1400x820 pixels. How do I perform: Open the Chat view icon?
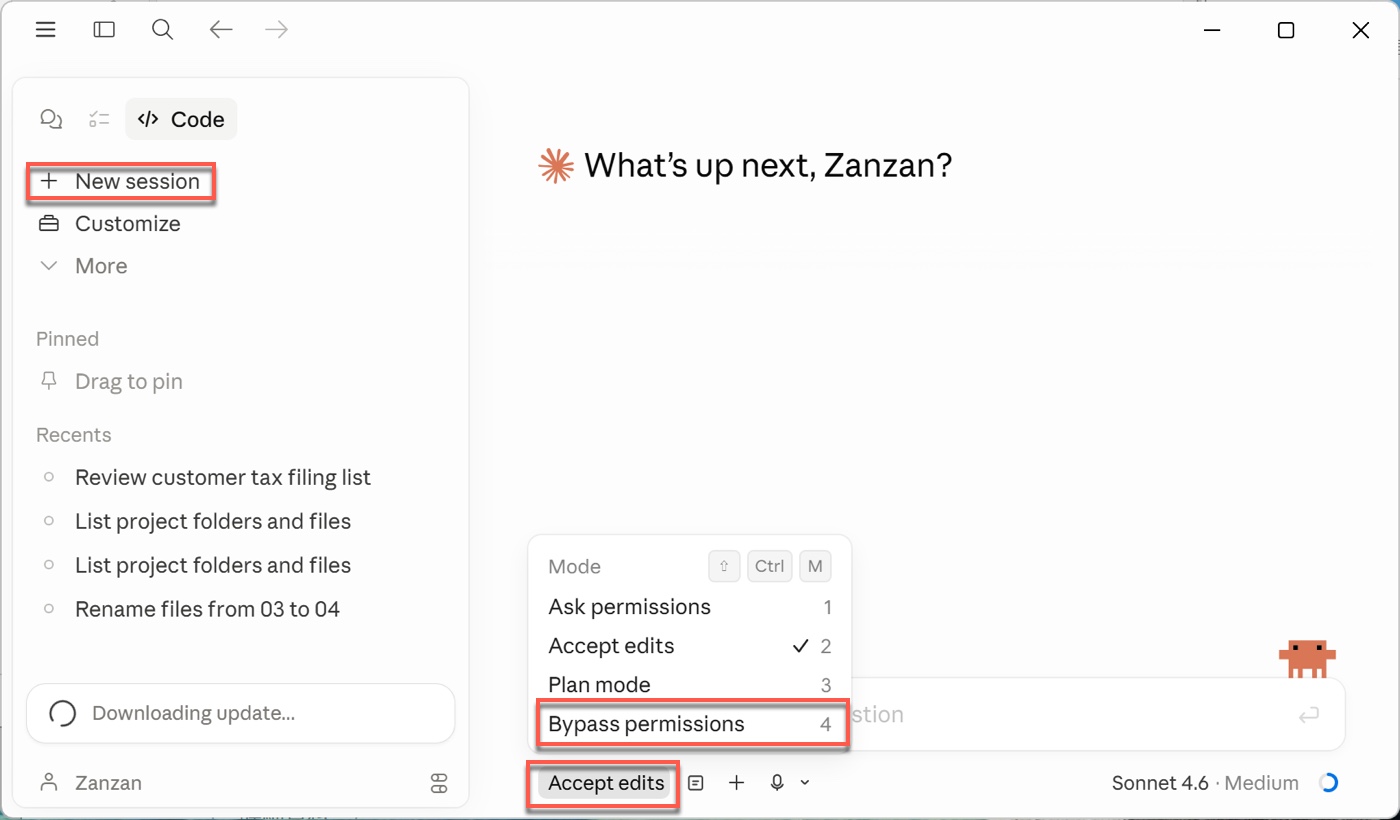click(x=51, y=120)
